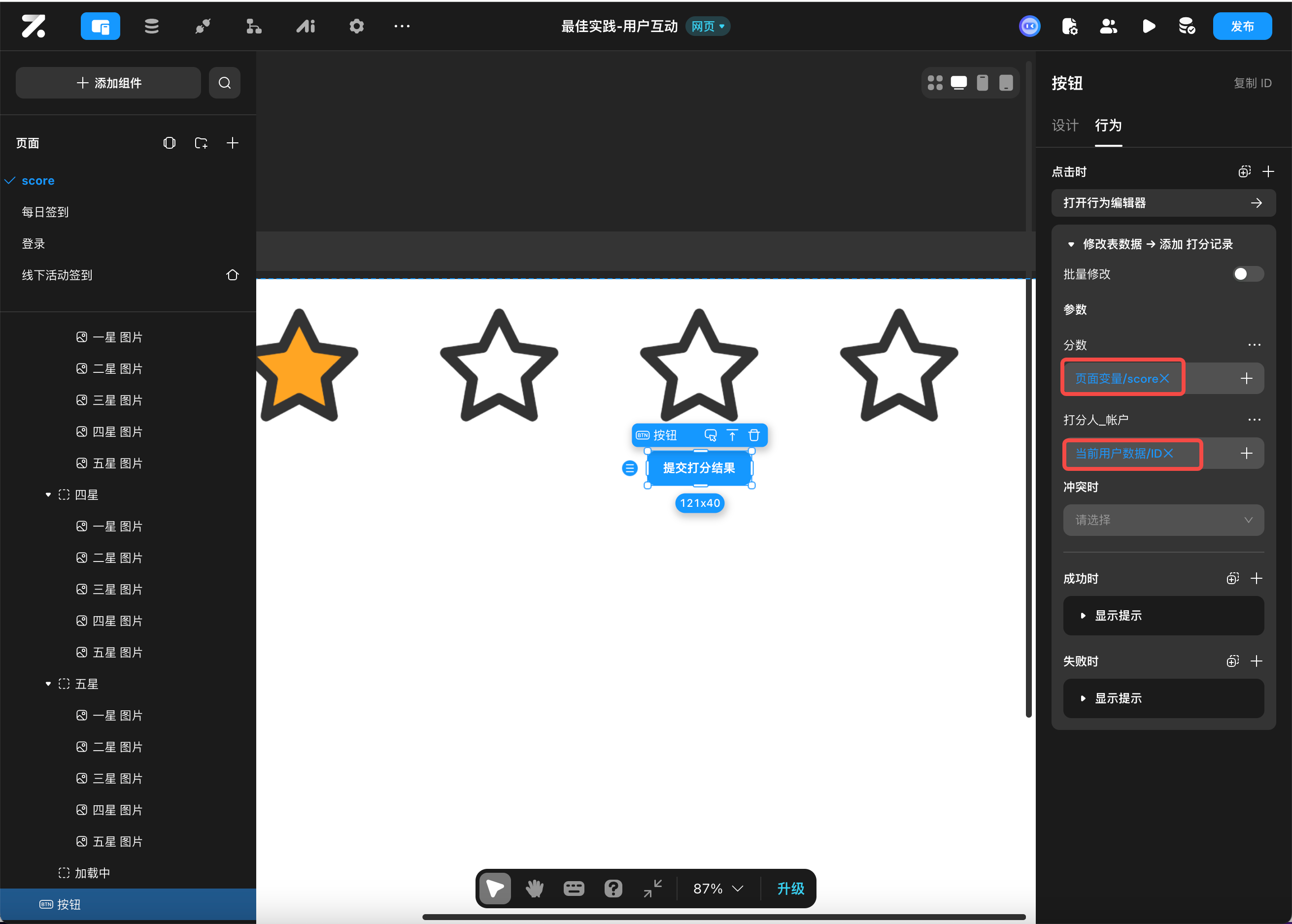Open the database icon in top bar
The width and height of the screenshot is (1292, 924).
pyautogui.click(x=151, y=26)
